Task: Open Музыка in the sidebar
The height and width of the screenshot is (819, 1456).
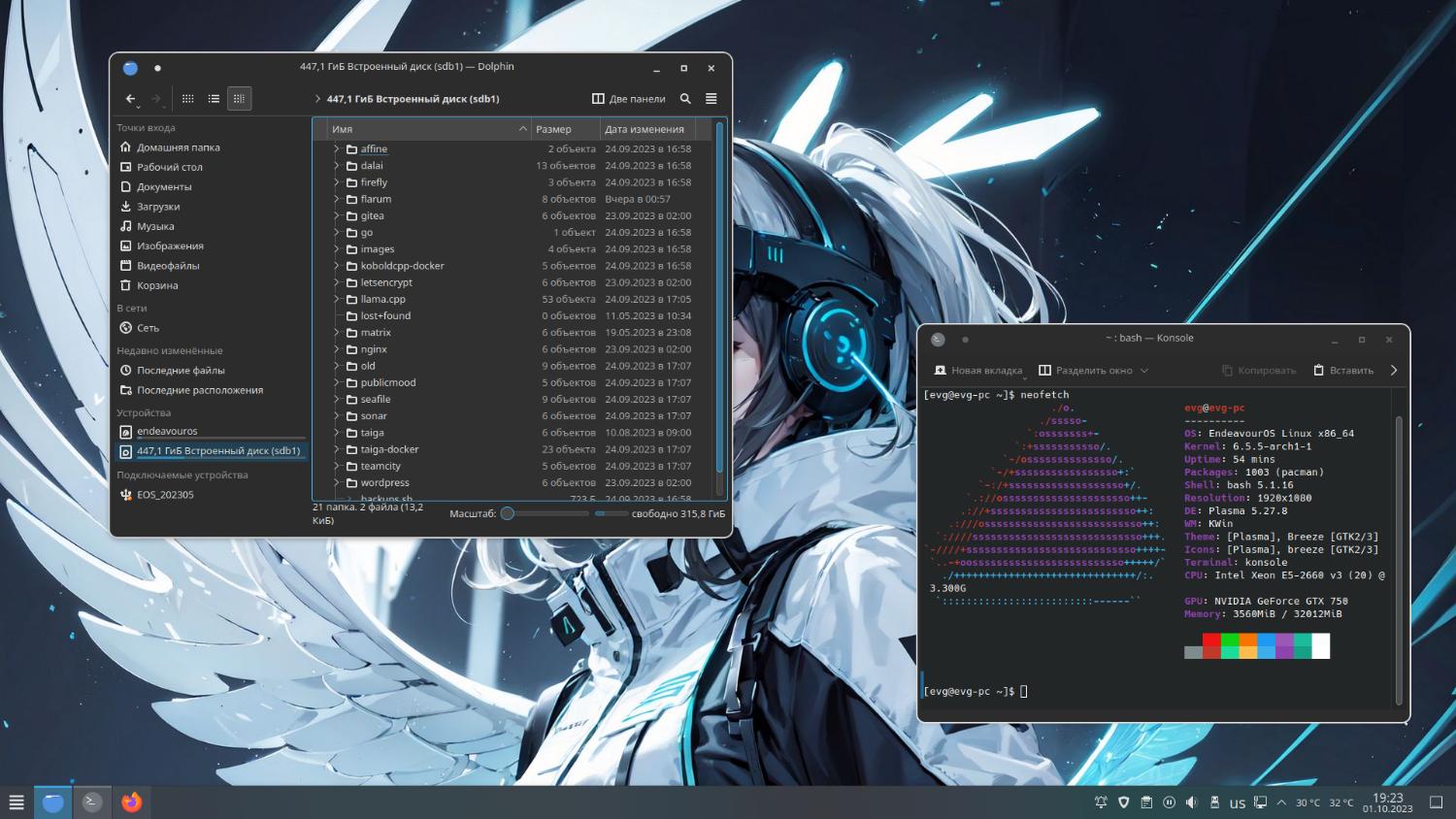Action: (x=155, y=226)
